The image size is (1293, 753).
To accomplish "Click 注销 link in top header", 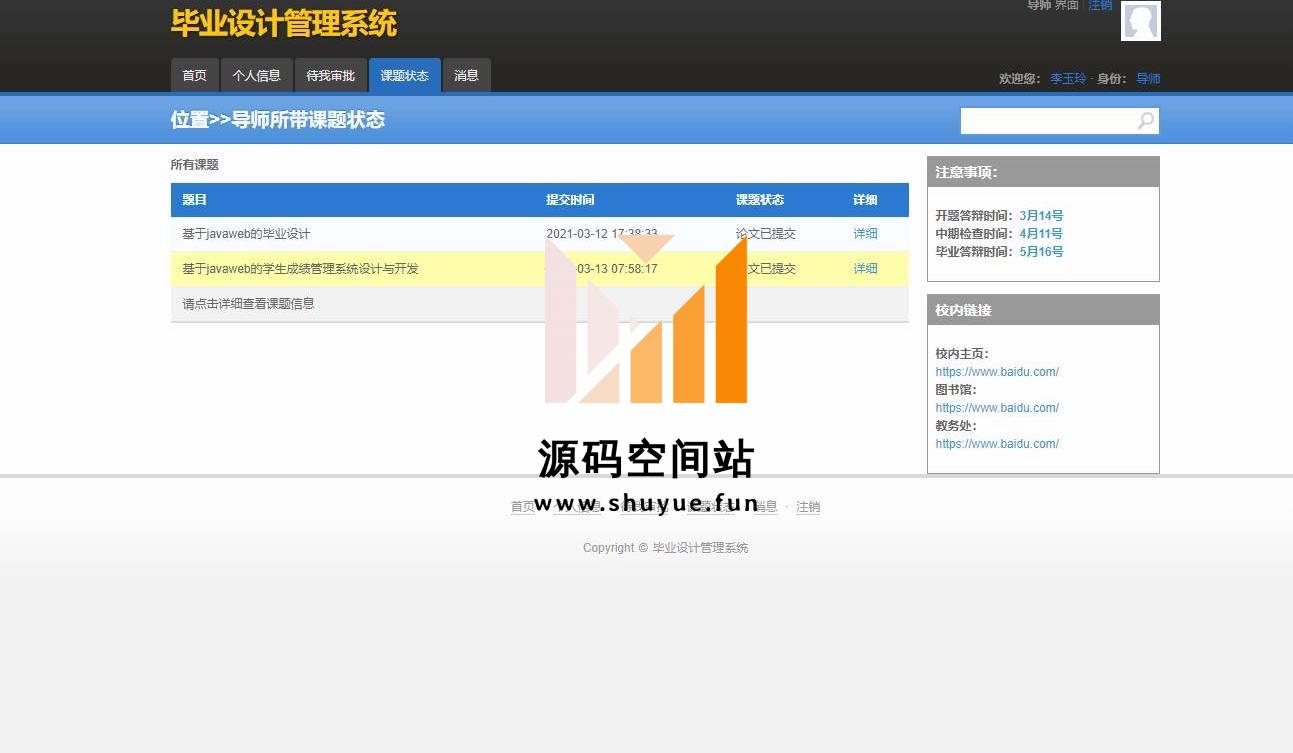I will [x=1100, y=5].
